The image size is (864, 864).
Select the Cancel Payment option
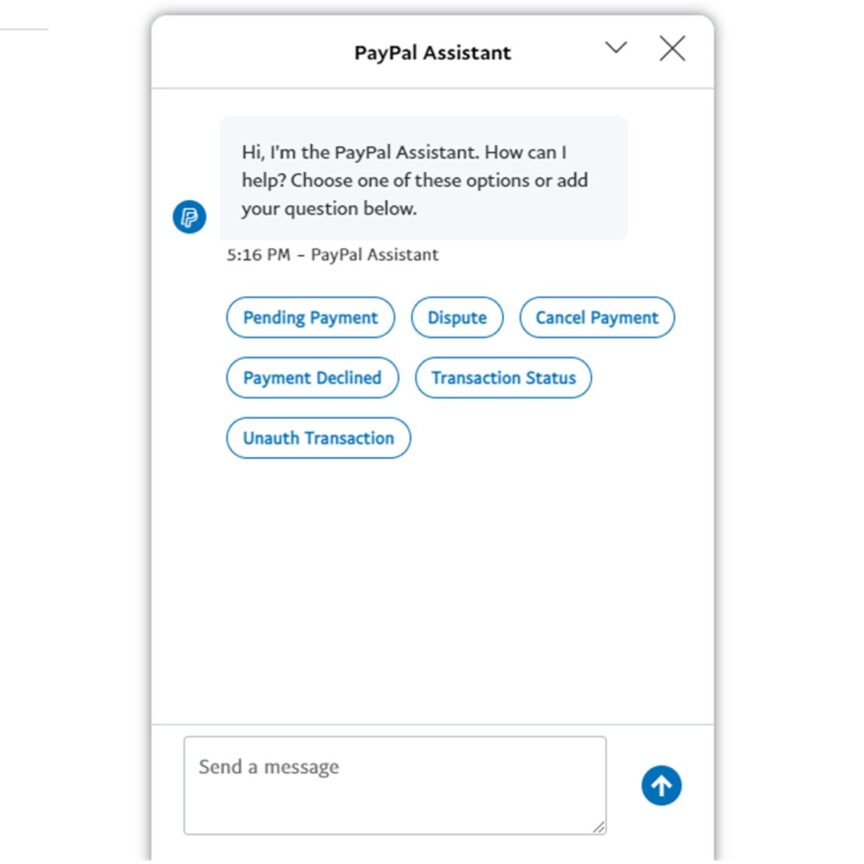[597, 317]
